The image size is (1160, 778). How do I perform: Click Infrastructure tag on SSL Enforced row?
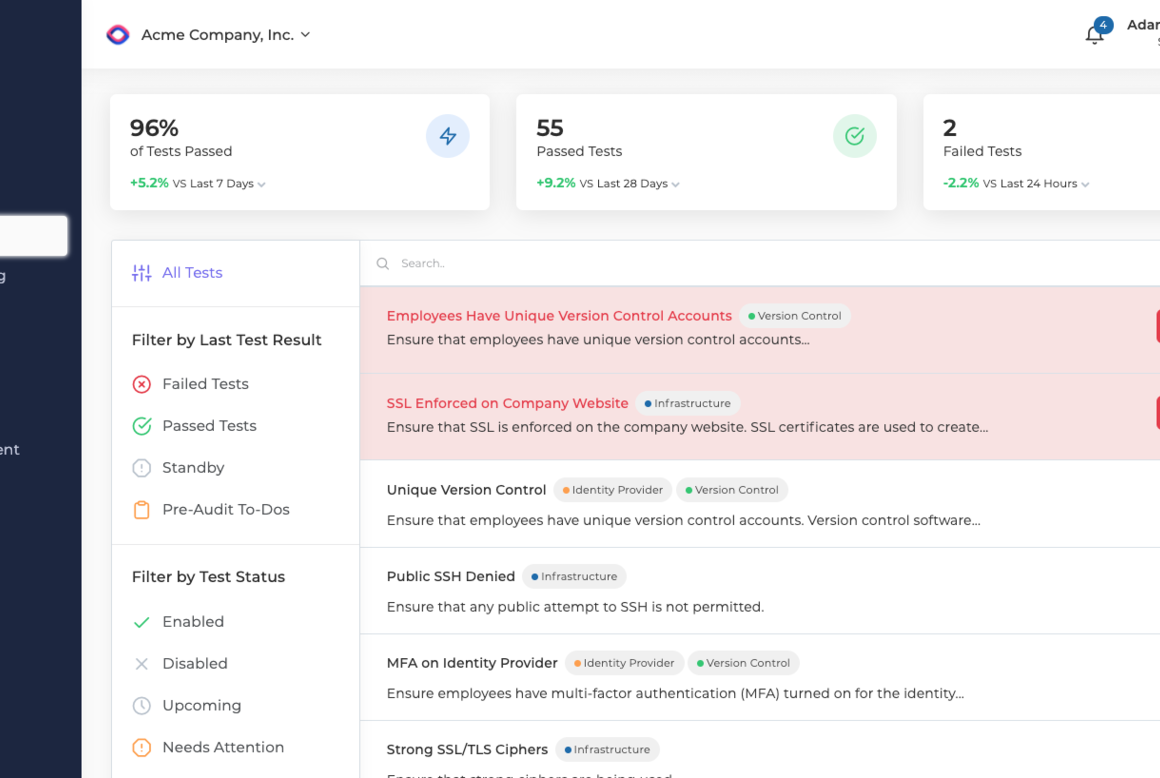coord(687,403)
